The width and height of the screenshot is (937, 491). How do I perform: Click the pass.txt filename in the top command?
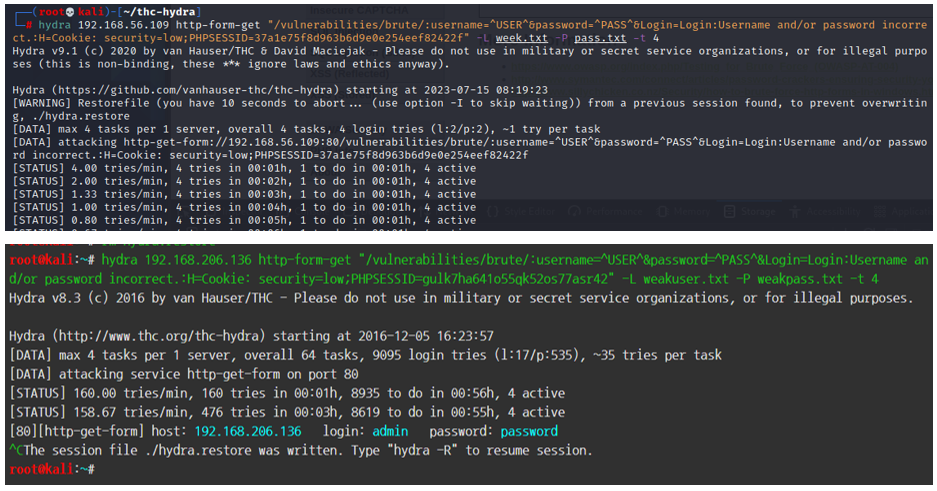600,38
